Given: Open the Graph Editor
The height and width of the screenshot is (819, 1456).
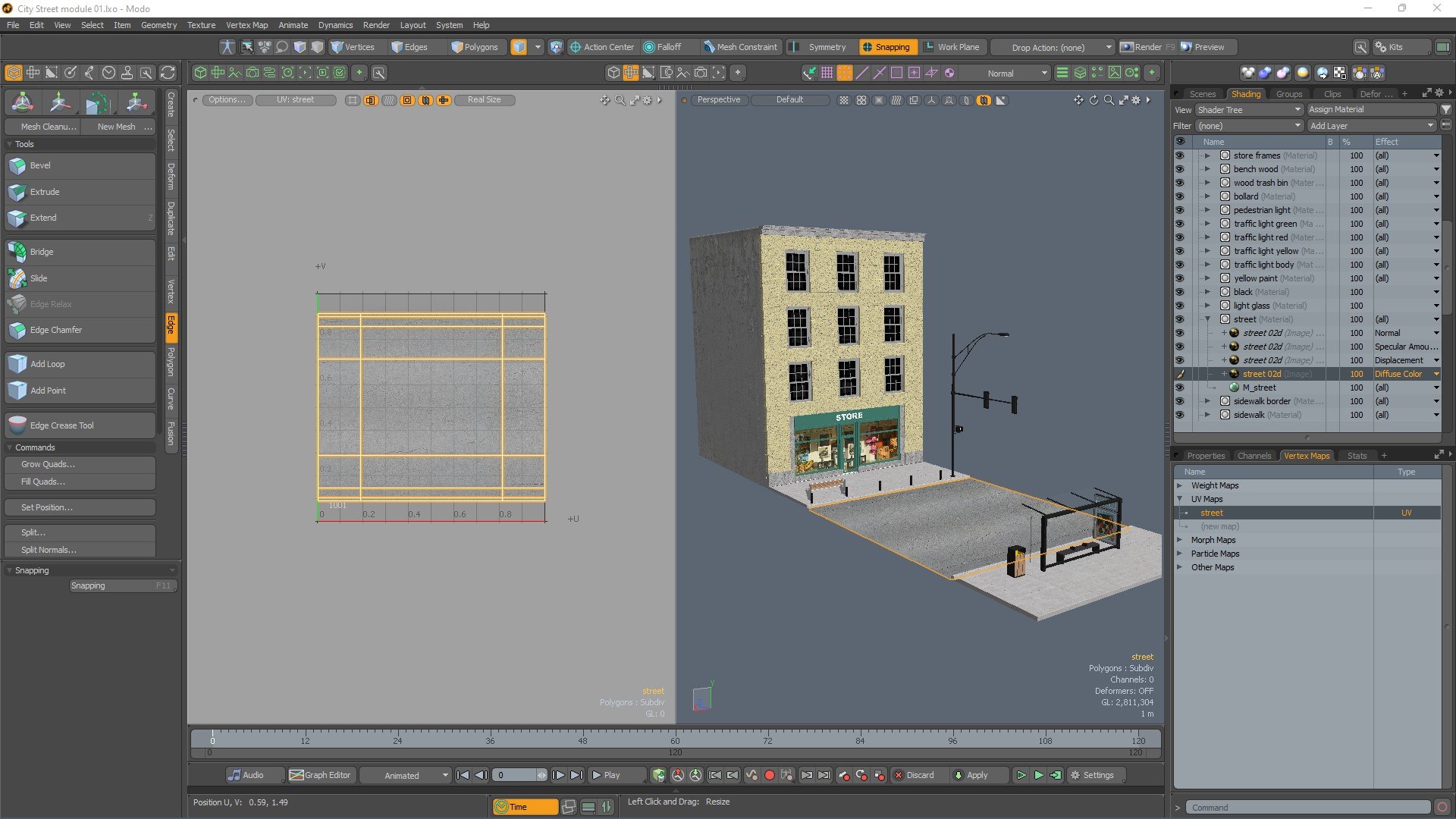Looking at the screenshot, I should 320,775.
